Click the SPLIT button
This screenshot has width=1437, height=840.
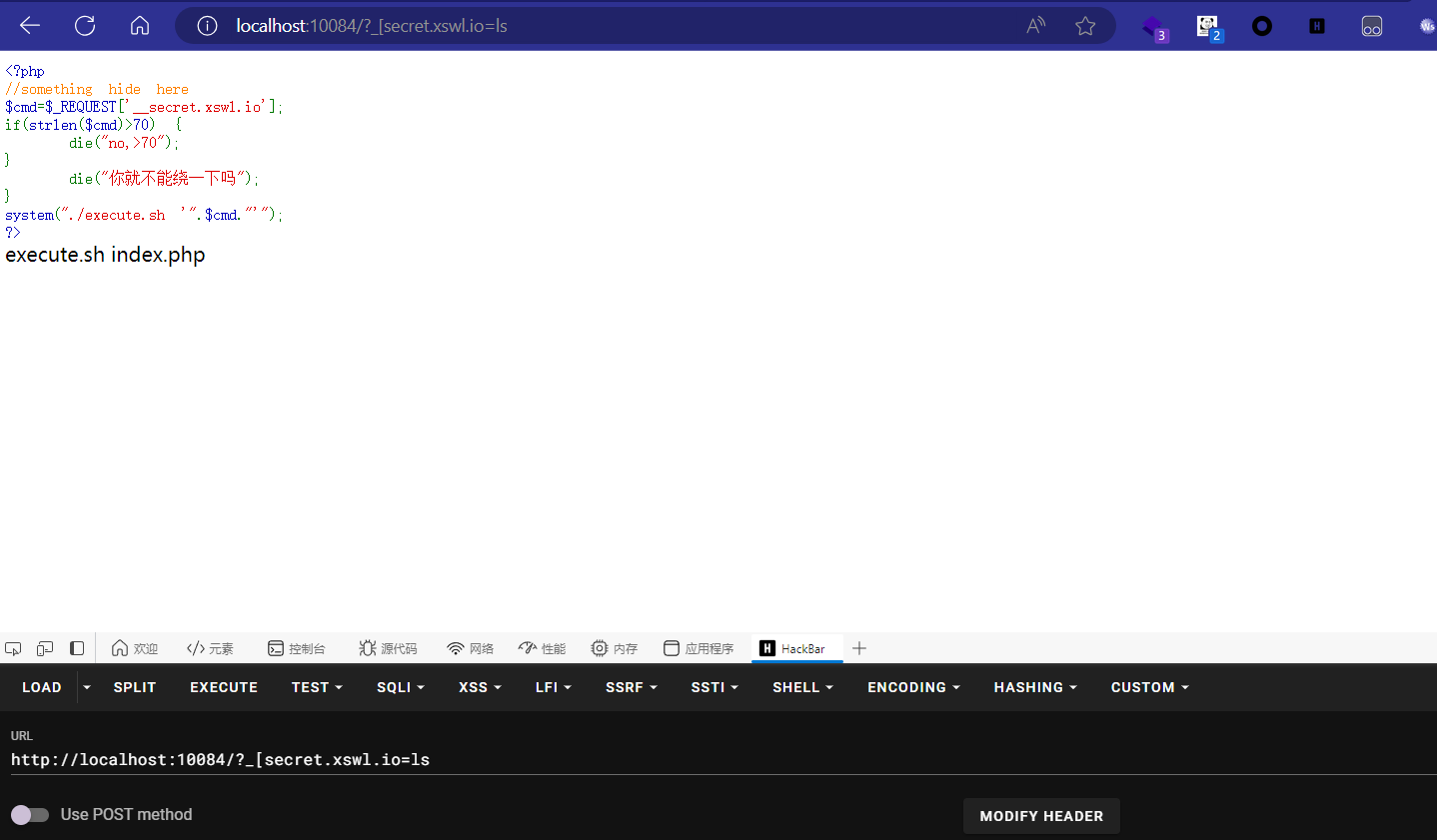coord(135,687)
